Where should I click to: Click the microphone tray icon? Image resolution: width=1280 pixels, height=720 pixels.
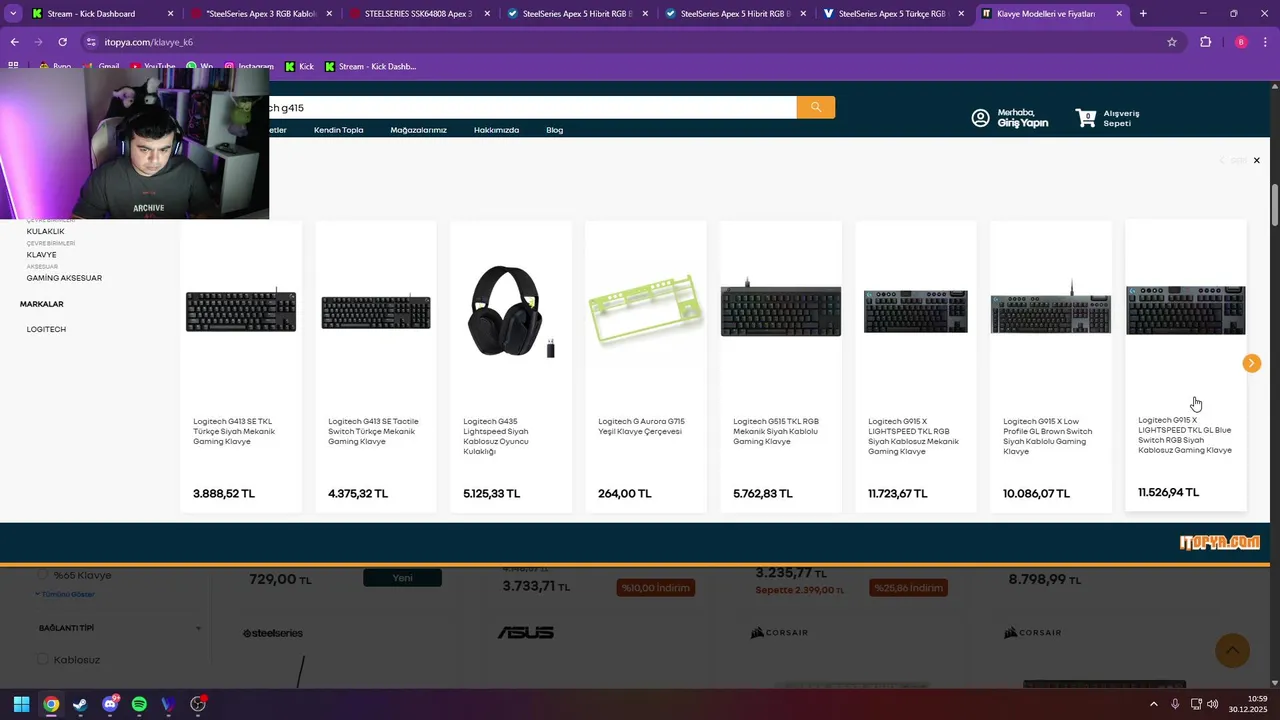tap(1175, 704)
